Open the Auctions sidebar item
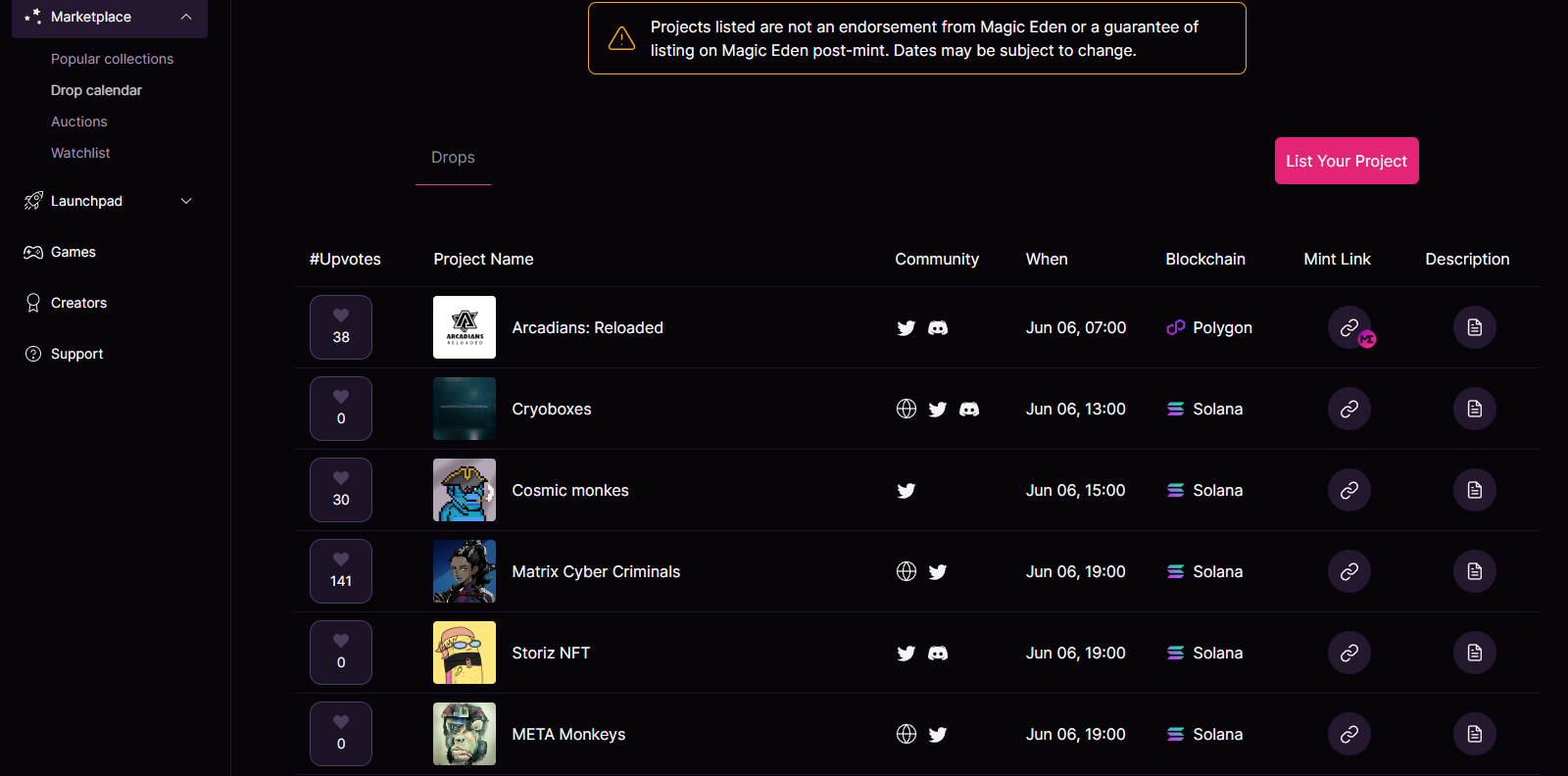The image size is (1568, 776). pos(79,121)
